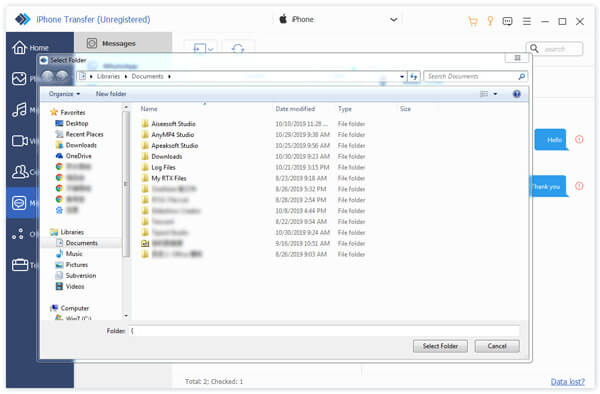Click the app search box

[x=554, y=49]
